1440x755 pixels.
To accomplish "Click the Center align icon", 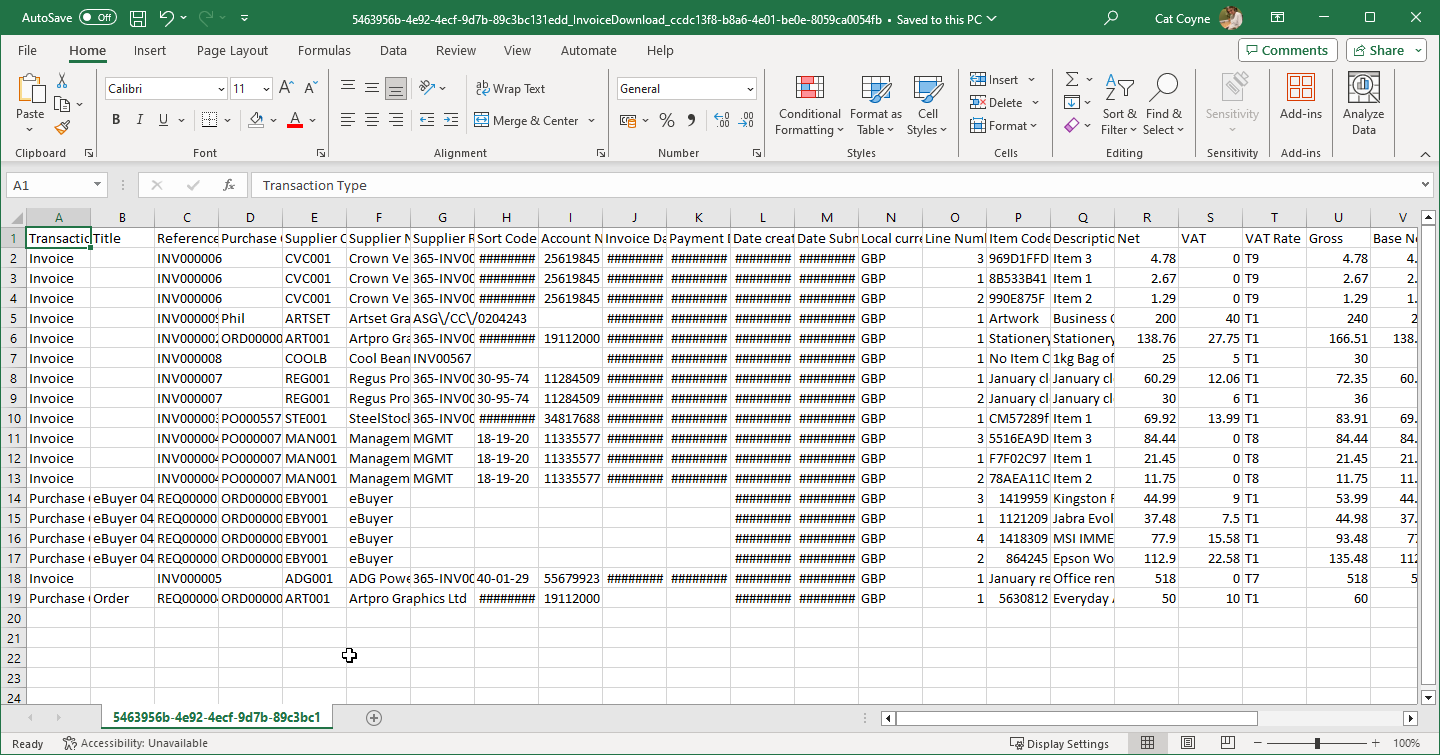I will pos(371,120).
